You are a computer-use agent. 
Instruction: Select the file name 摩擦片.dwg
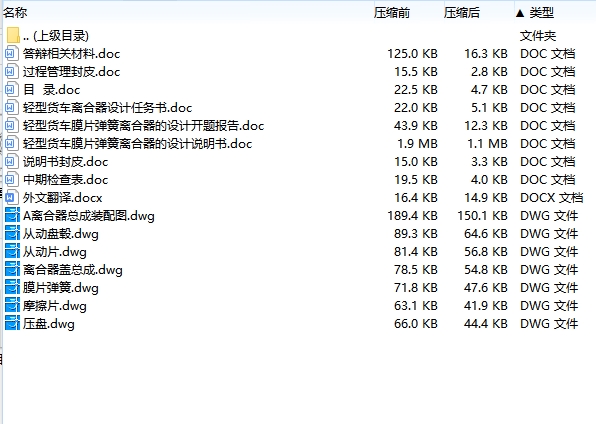coord(54,306)
